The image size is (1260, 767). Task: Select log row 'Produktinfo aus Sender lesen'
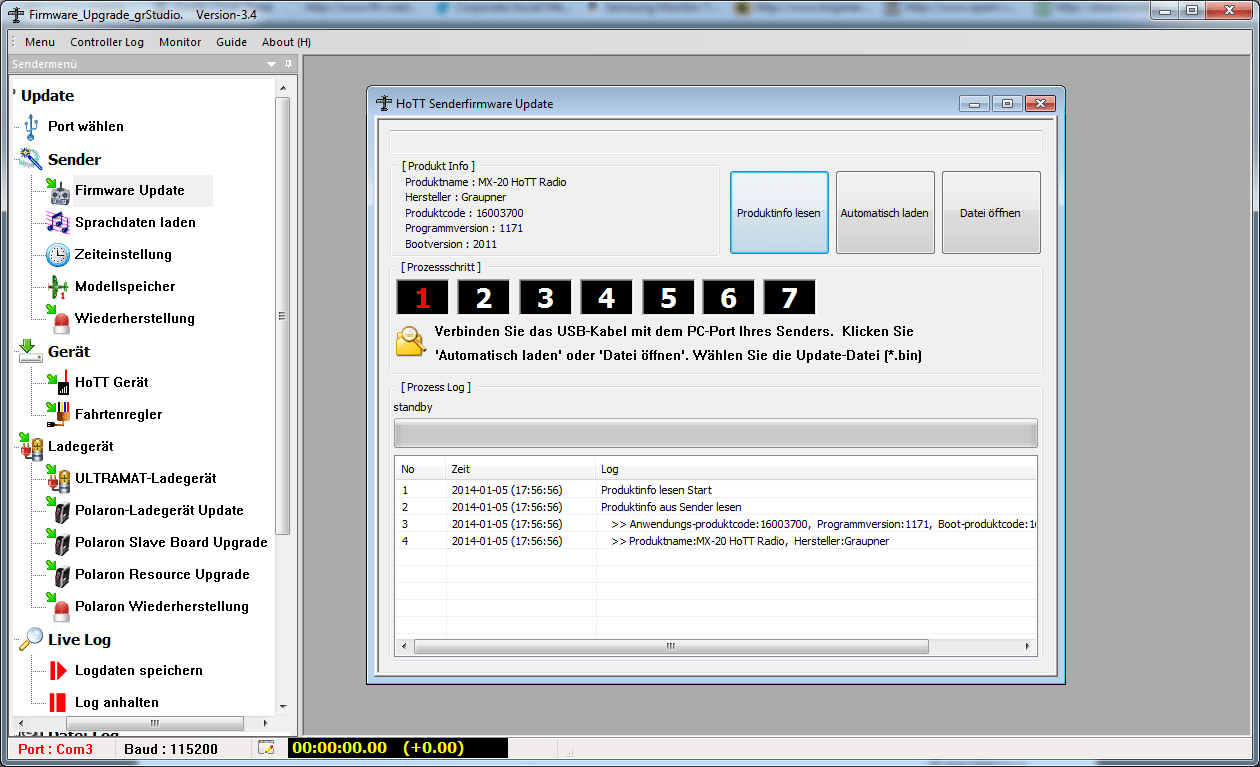tap(715, 507)
